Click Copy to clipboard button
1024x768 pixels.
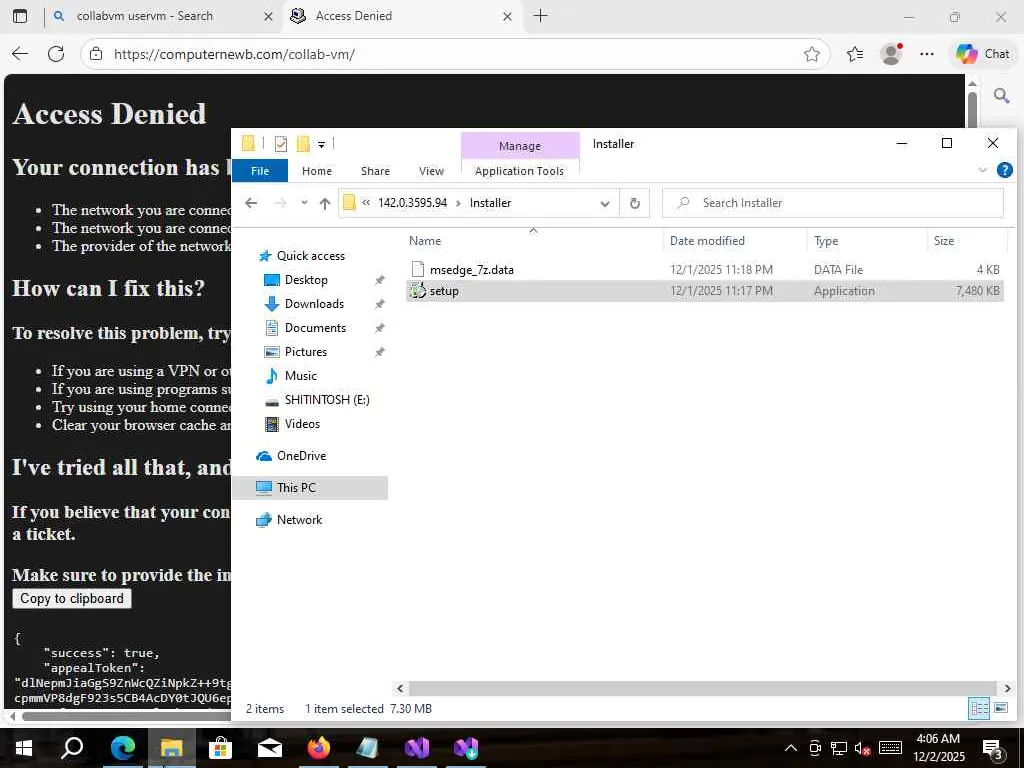[x=72, y=599]
